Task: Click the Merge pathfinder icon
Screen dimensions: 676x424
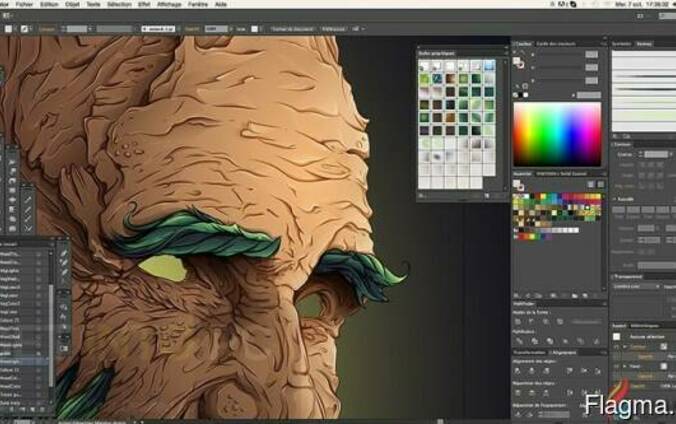Action: coord(550,341)
